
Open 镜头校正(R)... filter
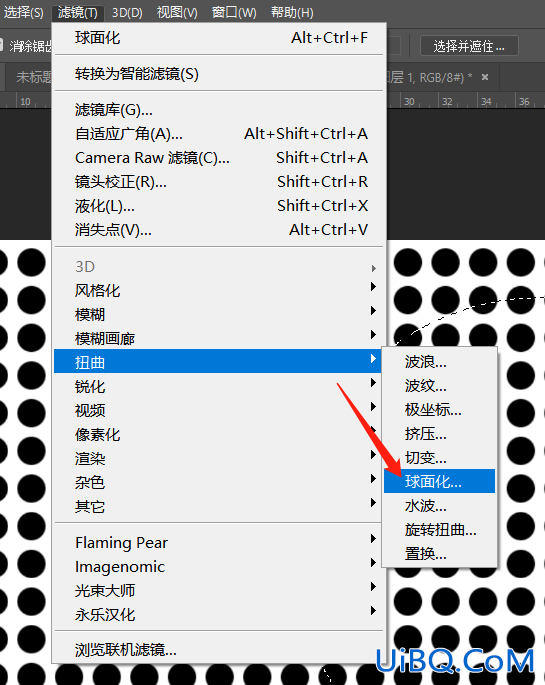click(218, 182)
